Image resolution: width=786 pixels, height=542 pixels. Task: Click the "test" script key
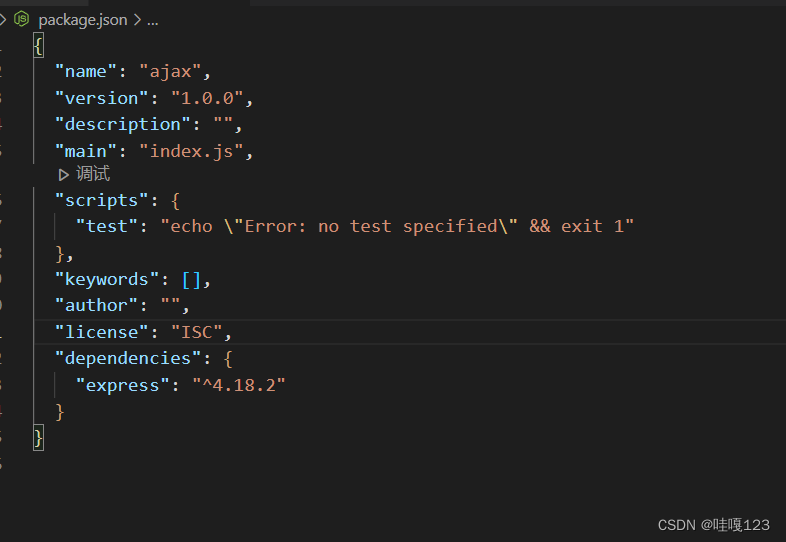click(x=107, y=226)
